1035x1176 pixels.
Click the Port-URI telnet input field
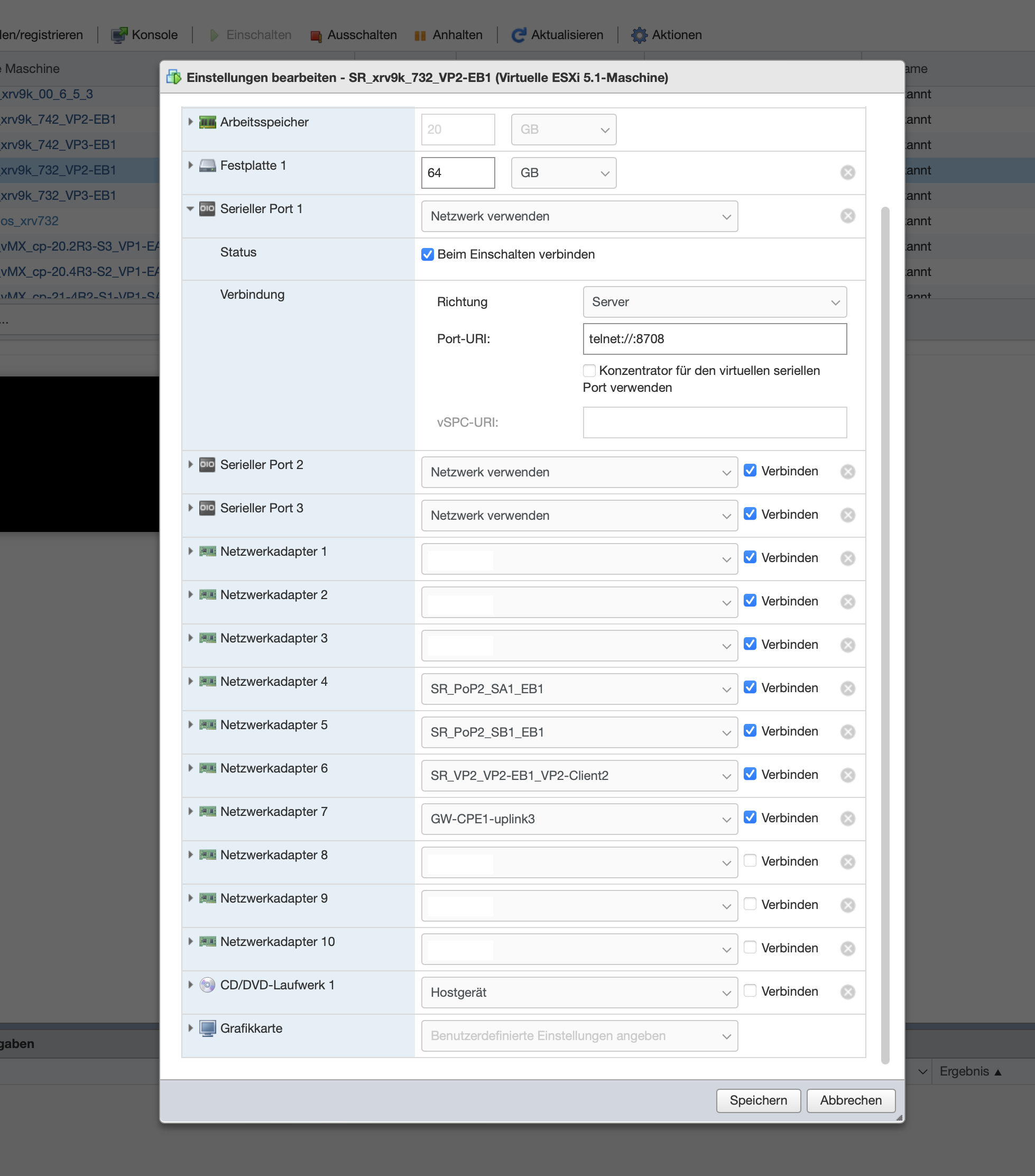pyautogui.click(x=714, y=339)
